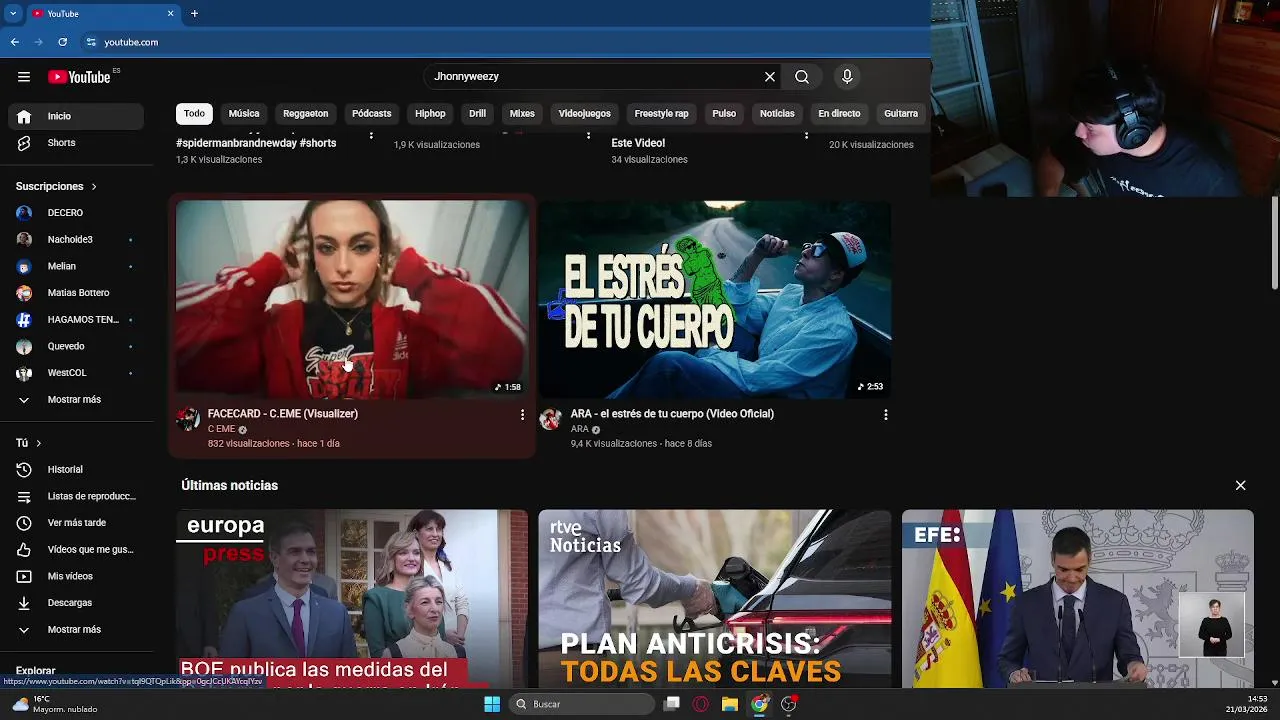Open Videos que me gustan

coord(76,549)
